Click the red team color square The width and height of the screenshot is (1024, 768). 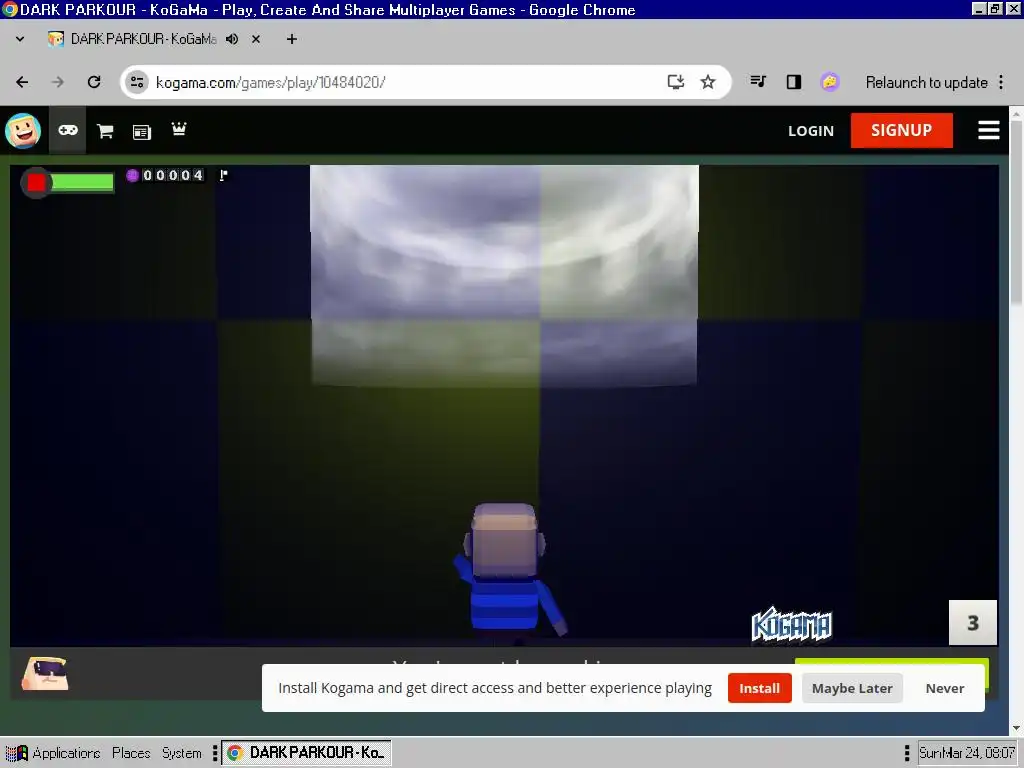(36, 183)
